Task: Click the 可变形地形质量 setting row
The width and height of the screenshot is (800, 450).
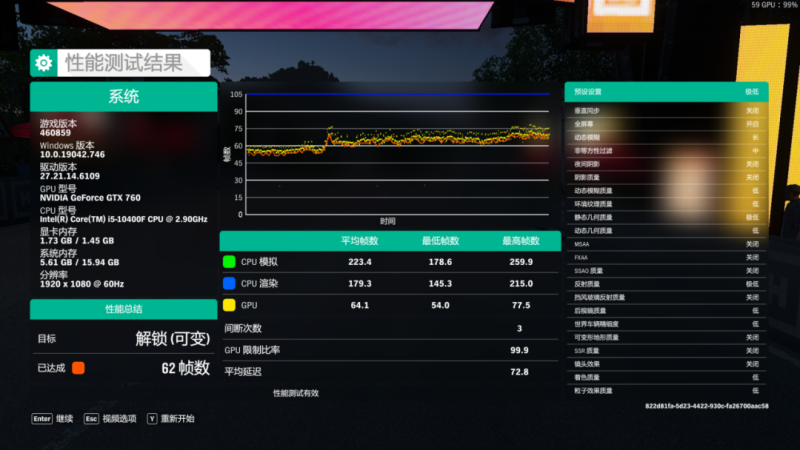Action: click(666, 337)
